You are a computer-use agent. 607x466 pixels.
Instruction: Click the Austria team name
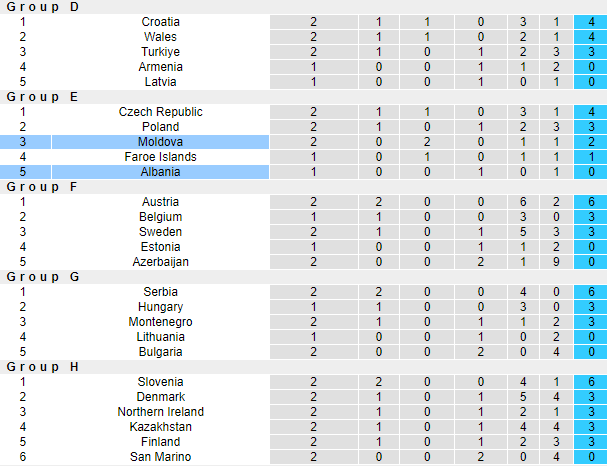click(160, 202)
